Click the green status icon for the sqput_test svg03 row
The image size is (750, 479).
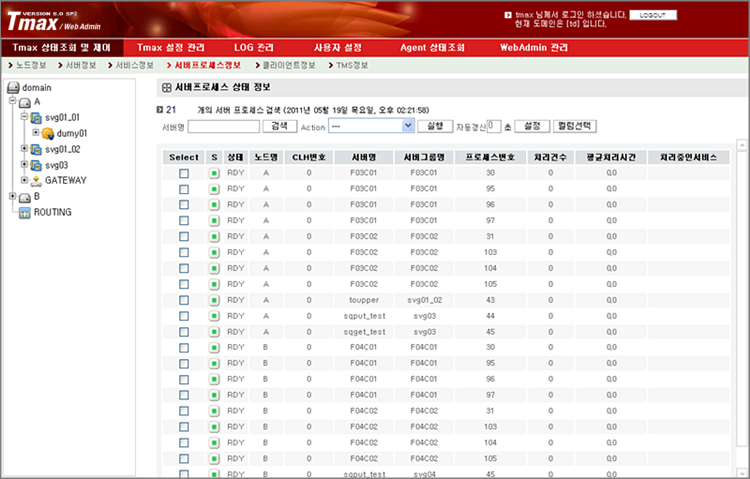click(214, 316)
